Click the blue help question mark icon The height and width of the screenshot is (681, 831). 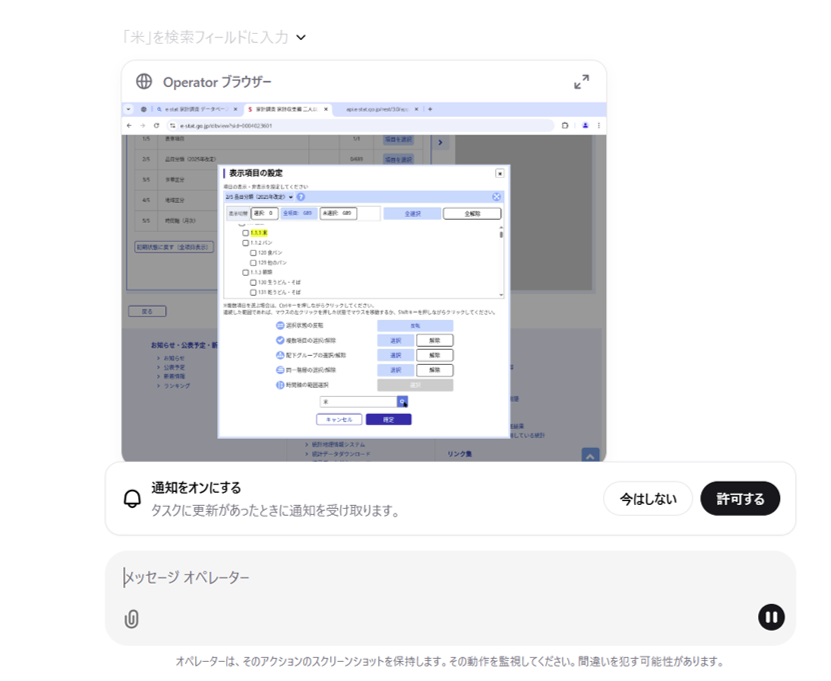coord(300,197)
